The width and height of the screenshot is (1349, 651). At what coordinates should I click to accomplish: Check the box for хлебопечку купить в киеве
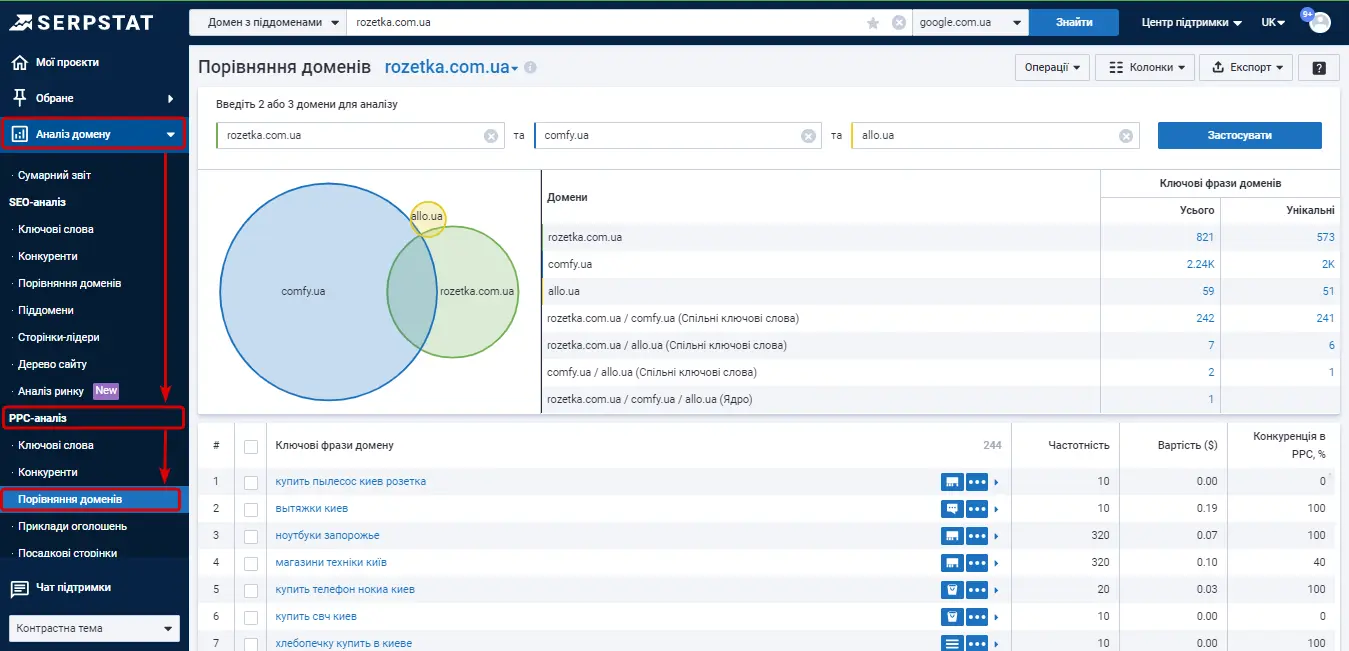(x=251, y=644)
